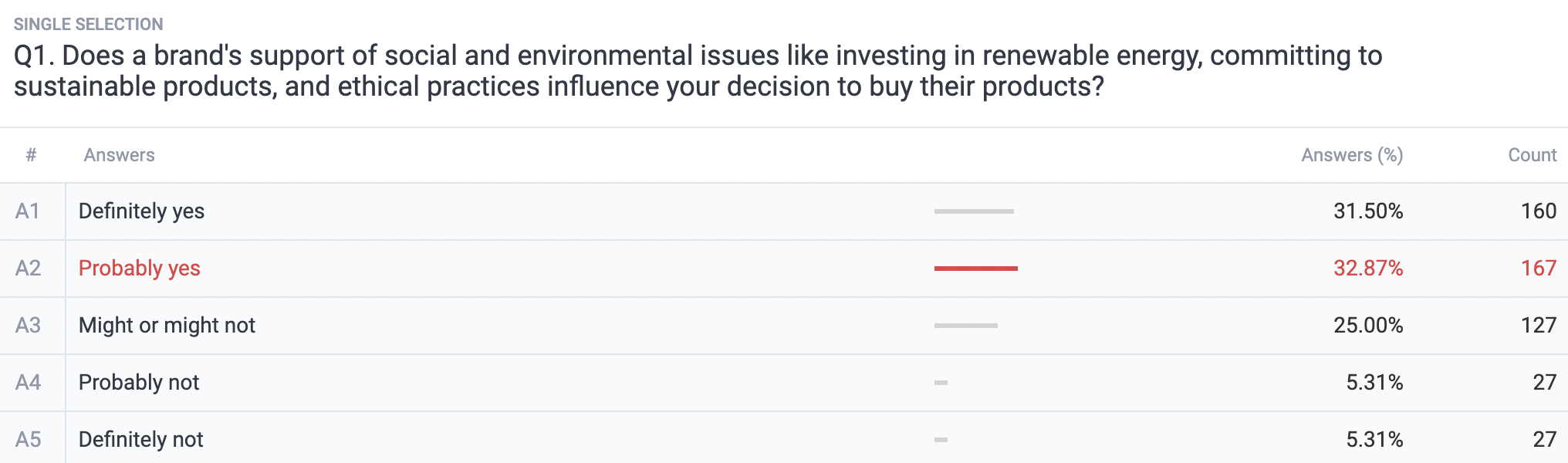Click the 'Definitely not' answer text

[x=141, y=440]
